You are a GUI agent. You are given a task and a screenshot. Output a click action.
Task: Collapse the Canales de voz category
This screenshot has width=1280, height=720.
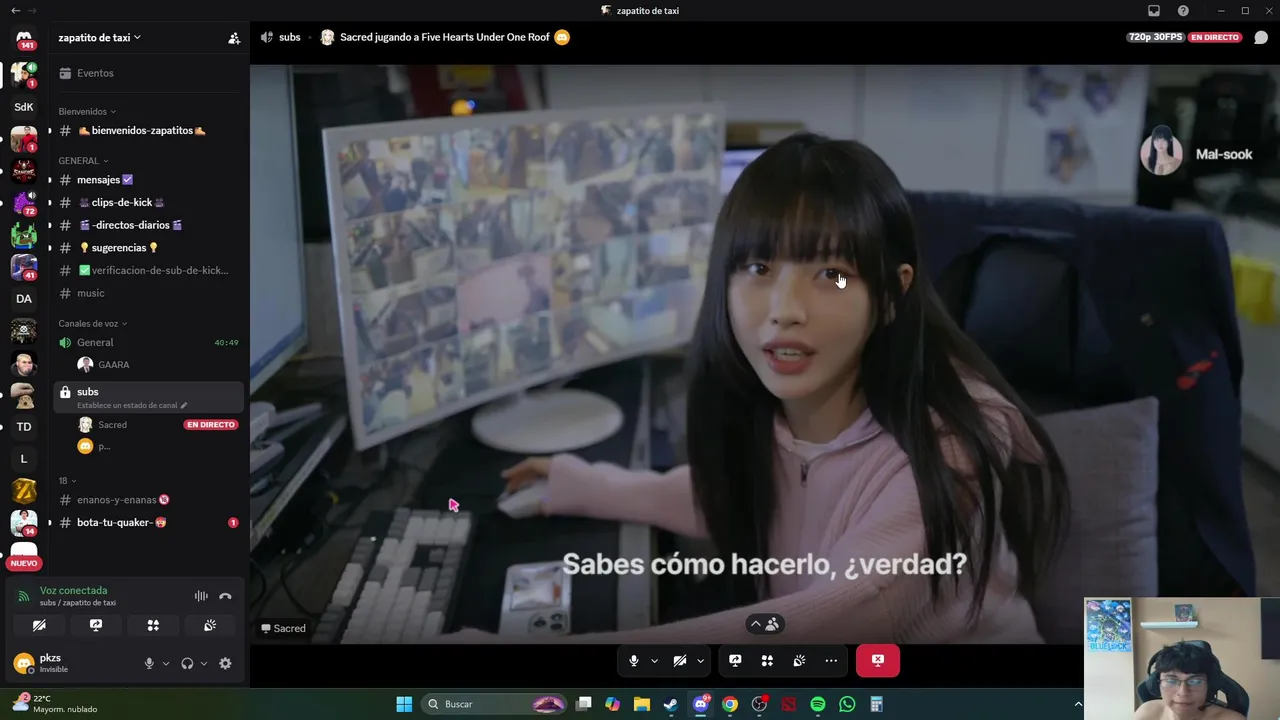tap(92, 324)
